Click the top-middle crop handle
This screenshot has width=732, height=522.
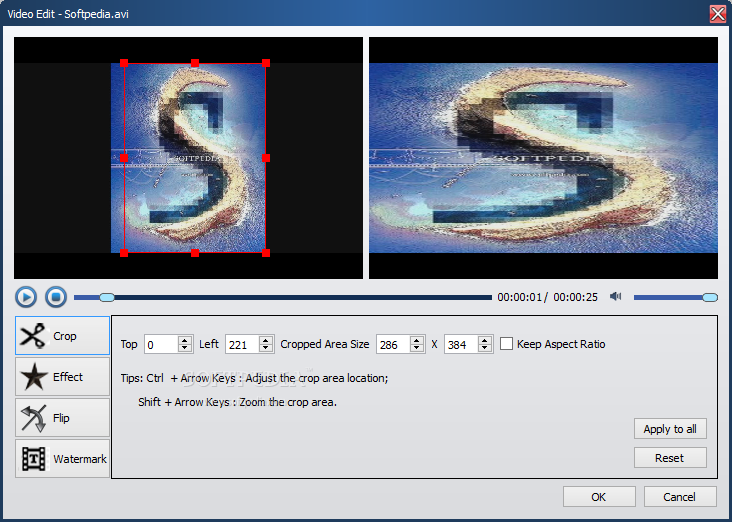(195, 63)
